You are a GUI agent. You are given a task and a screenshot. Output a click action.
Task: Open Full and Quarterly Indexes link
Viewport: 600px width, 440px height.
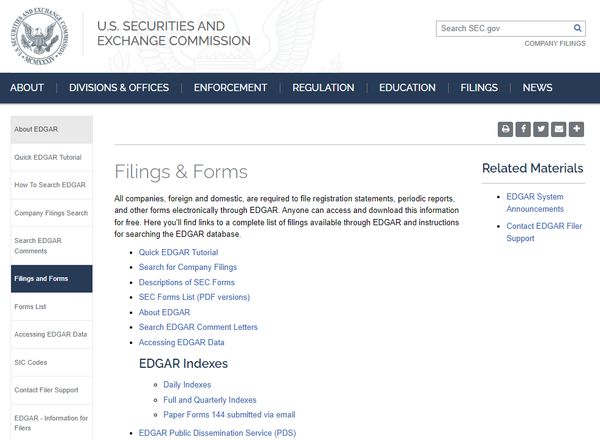click(210, 400)
